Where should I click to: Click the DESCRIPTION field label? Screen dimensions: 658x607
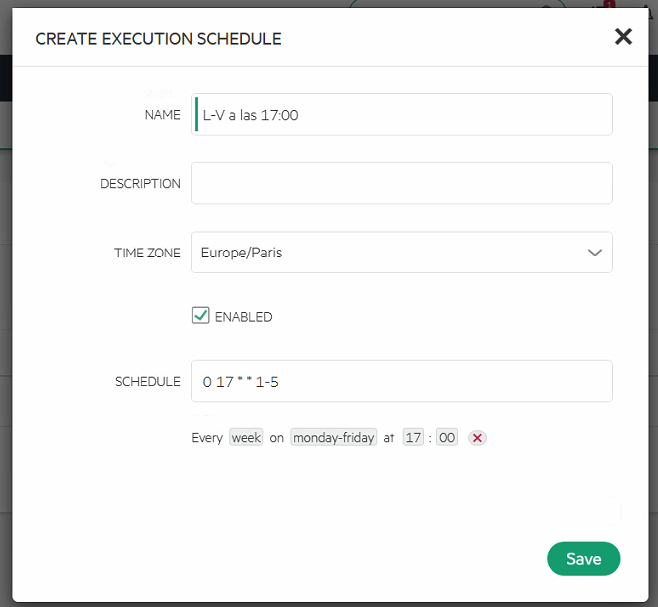tap(140, 184)
